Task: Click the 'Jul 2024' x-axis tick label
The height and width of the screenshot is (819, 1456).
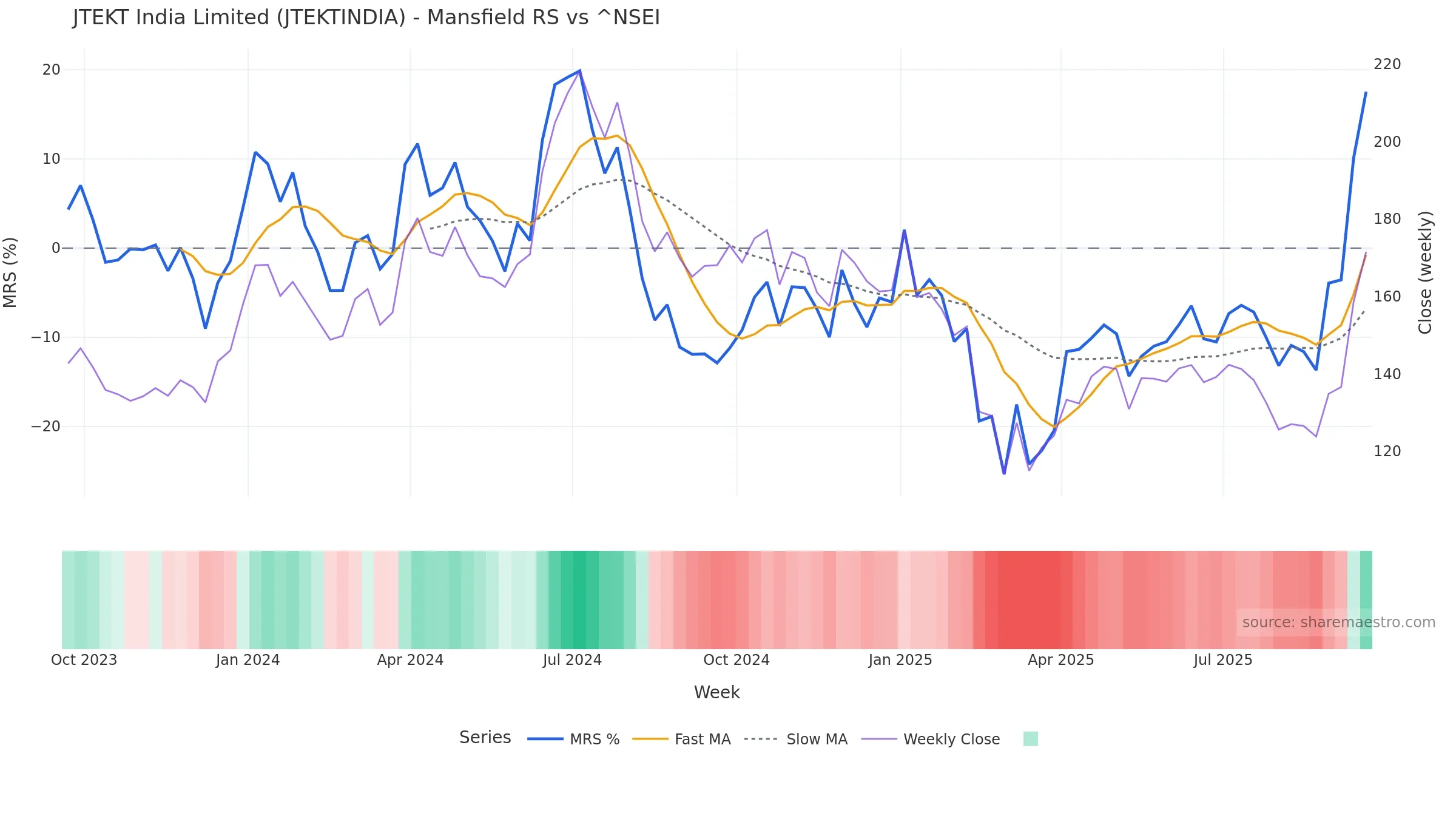Action: pyautogui.click(x=572, y=660)
